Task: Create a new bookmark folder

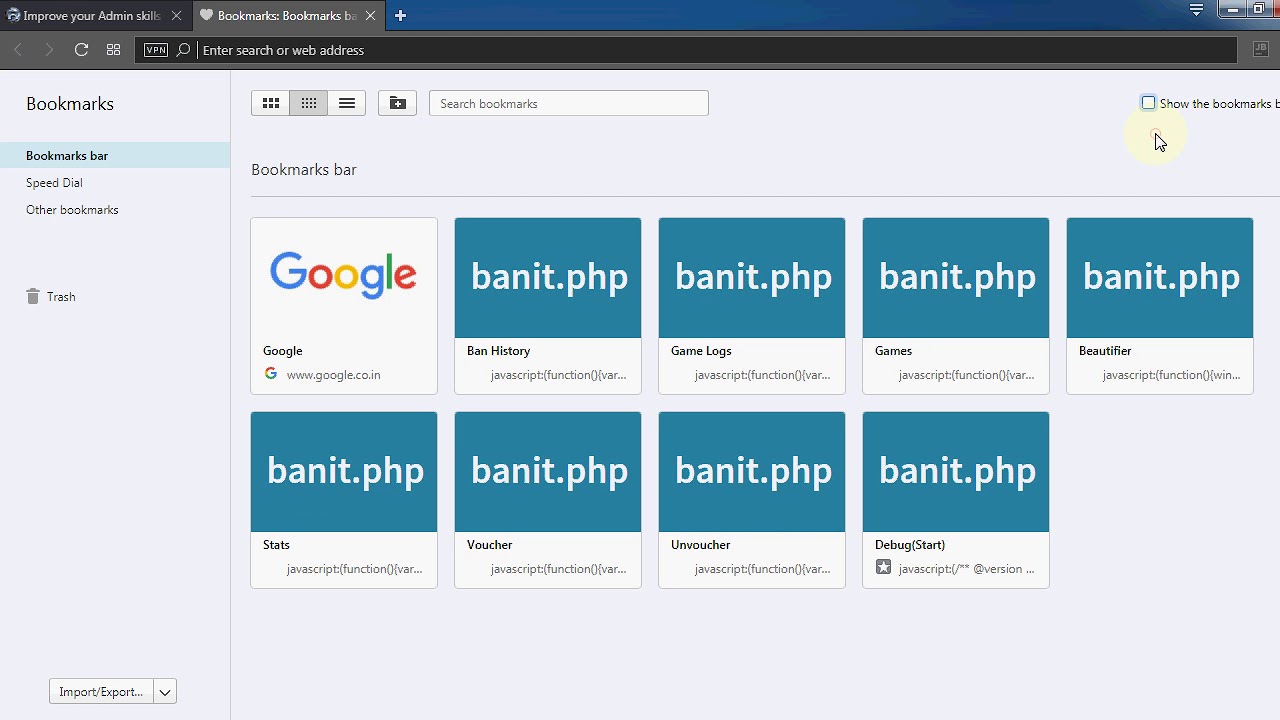Action: pyautogui.click(x=397, y=103)
